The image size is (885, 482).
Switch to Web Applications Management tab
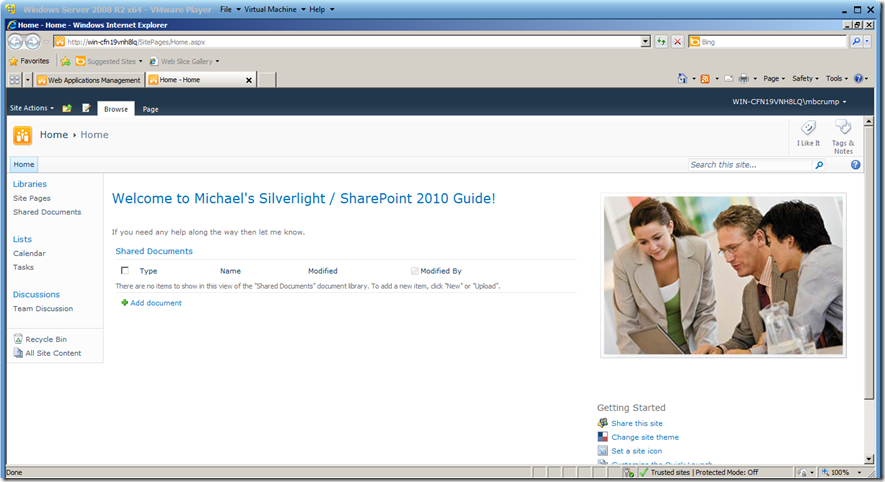pos(89,80)
